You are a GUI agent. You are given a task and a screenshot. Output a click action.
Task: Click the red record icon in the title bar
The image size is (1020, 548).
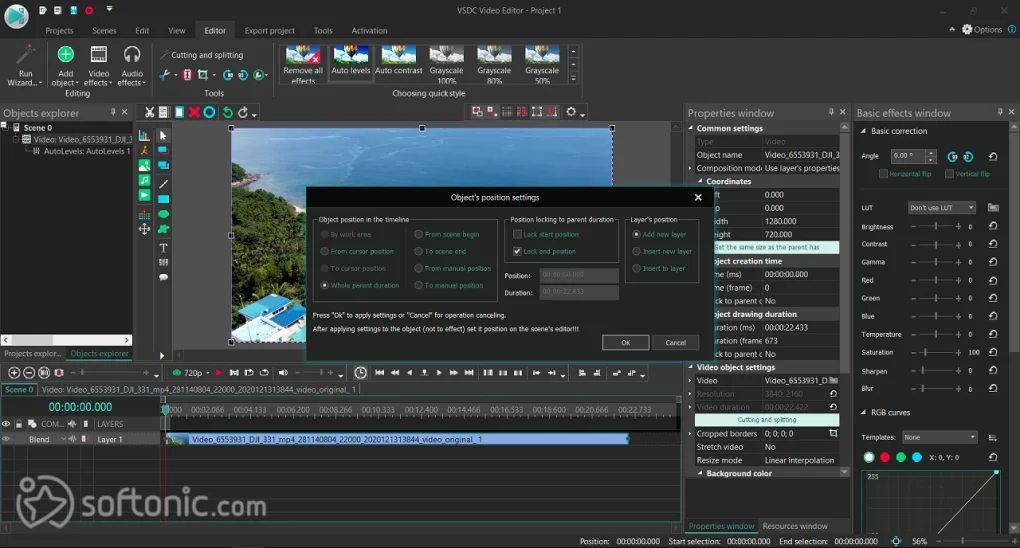click(x=89, y=10)
